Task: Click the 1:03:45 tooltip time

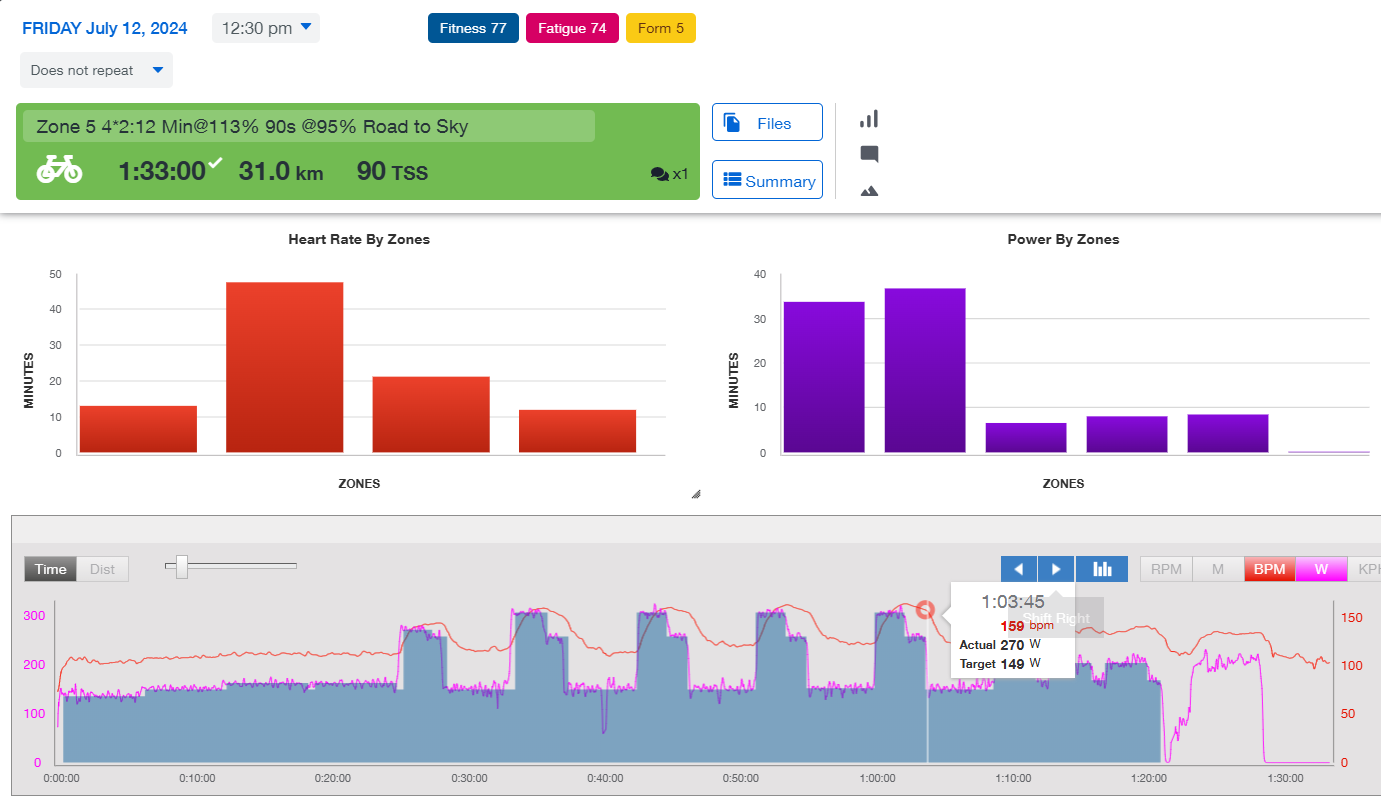Action: [x=1012, y=602]
